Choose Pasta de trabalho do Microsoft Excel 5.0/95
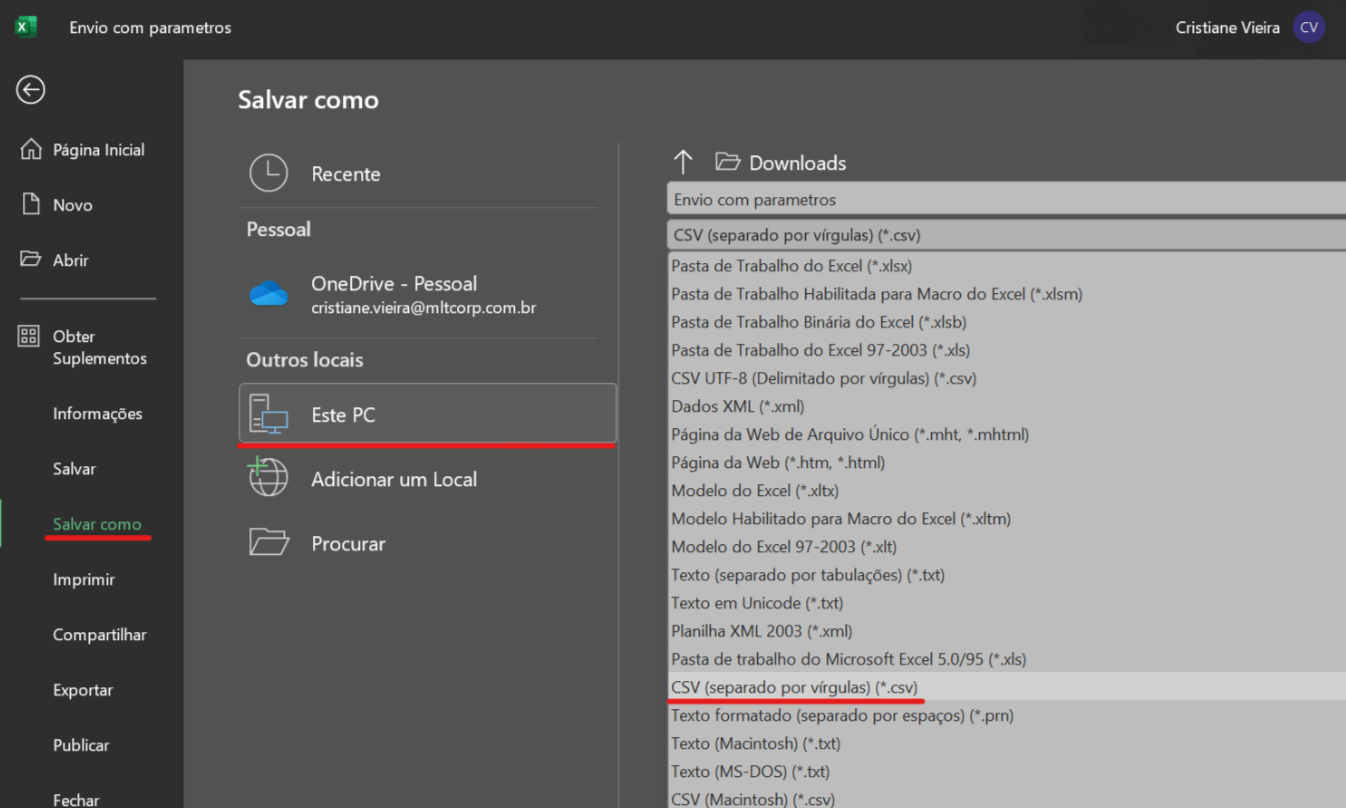1346x808 pixels. (x=1006, y=659)
